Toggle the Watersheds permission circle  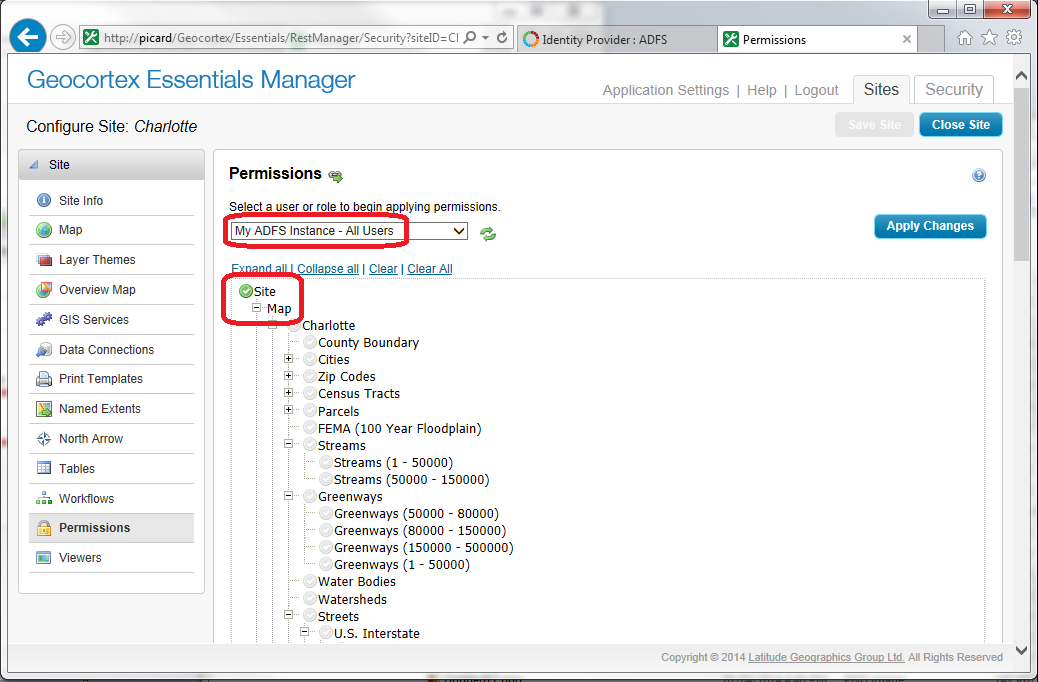point(310,599)
